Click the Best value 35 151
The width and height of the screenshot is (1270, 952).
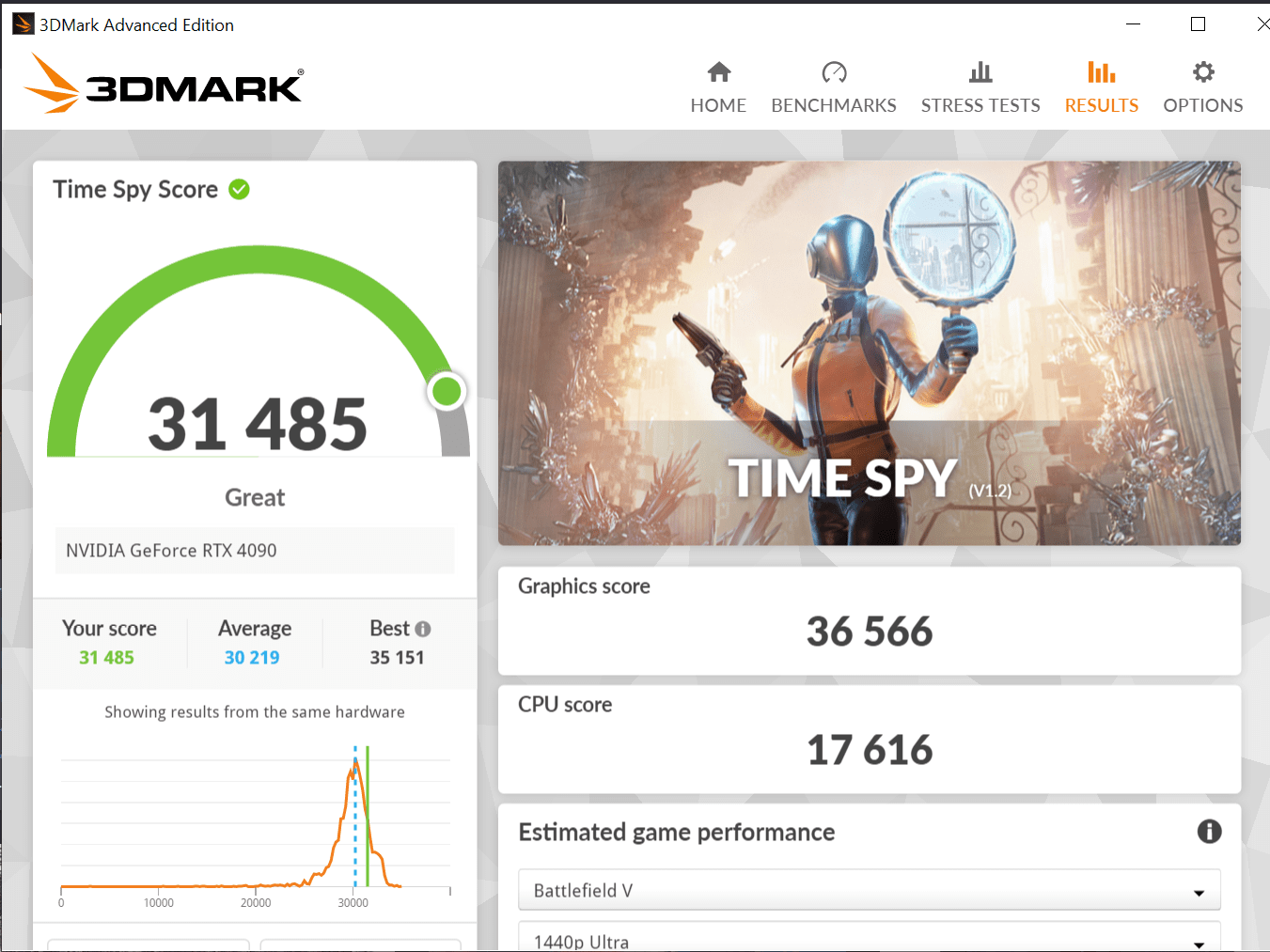click(397, 658)
